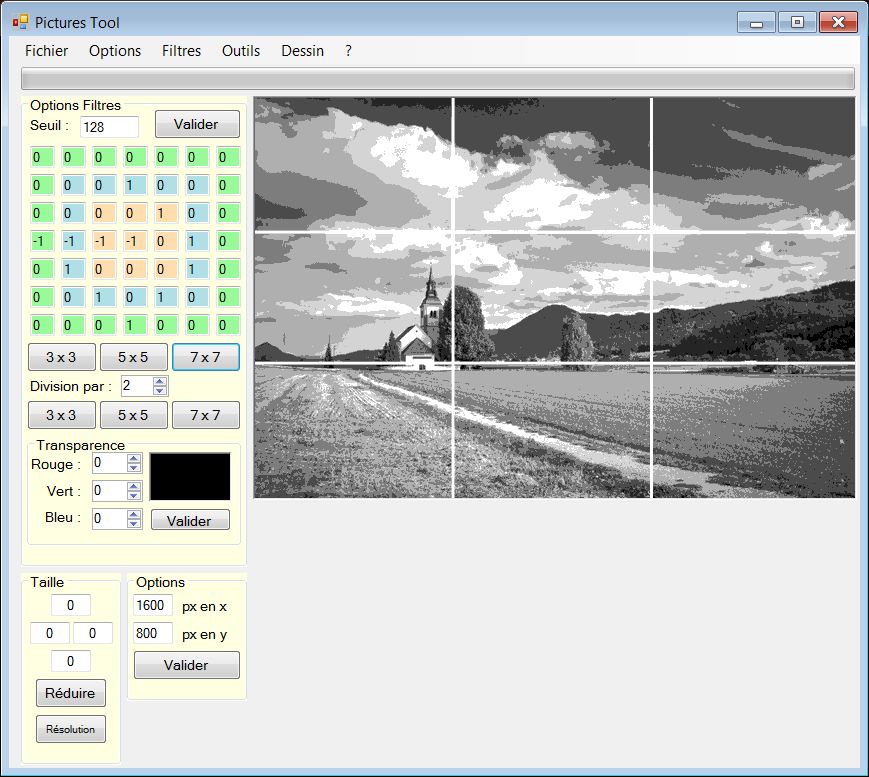Click the first green -1 cell in the matrix
This screenshot has height=777, width=869.
tap(42, 241)
